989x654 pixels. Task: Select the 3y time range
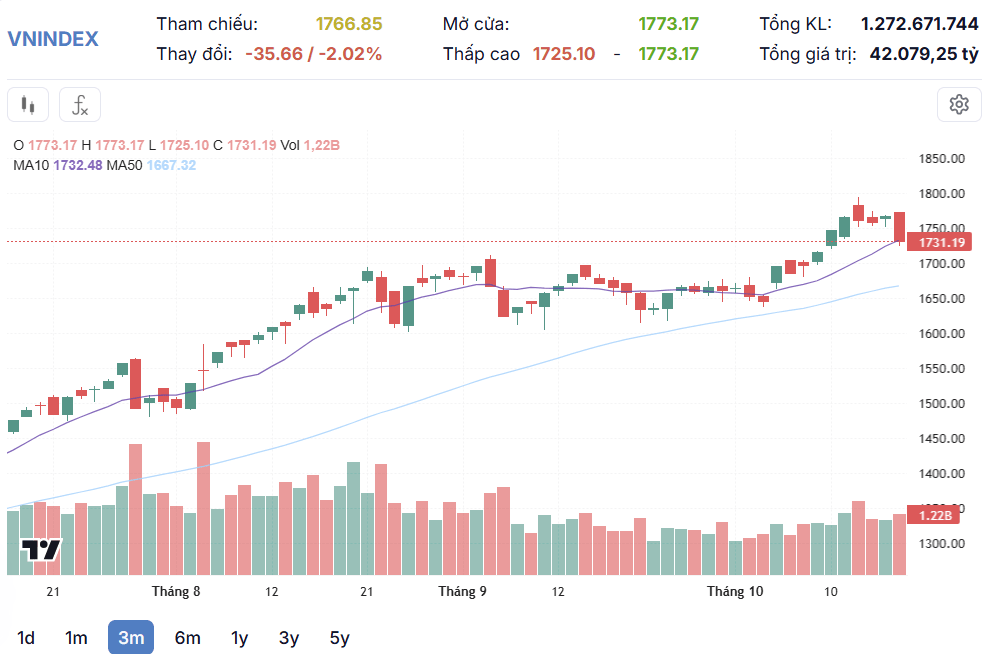[x=289, y=638]
